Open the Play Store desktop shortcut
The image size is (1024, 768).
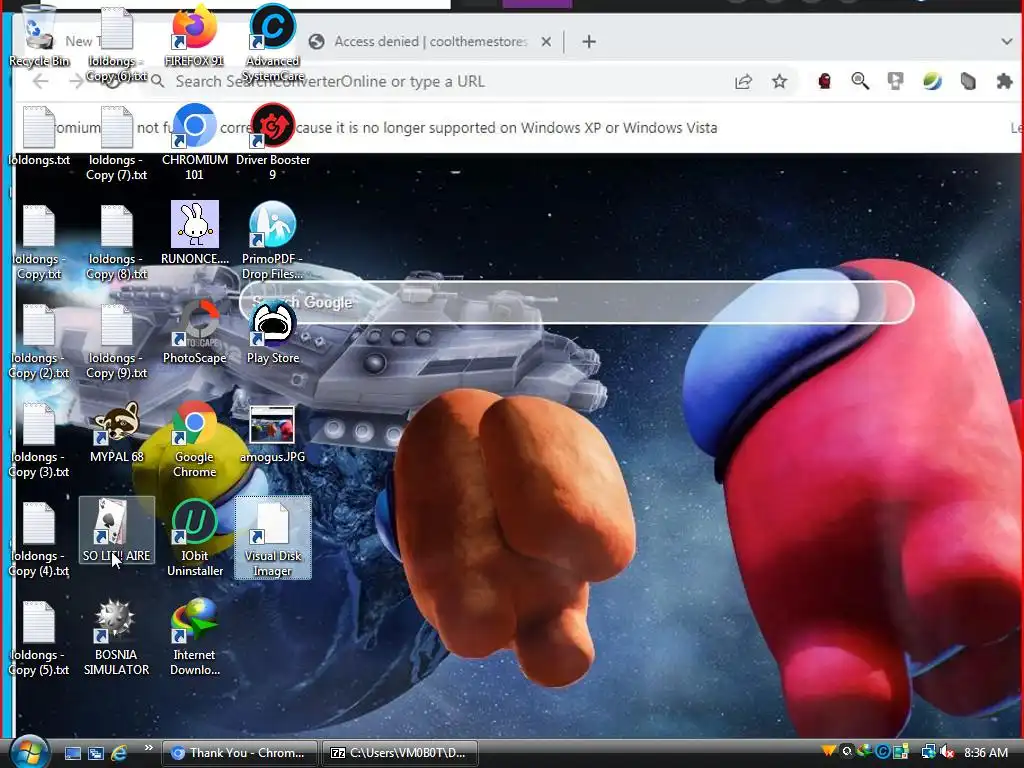[272, 332]
